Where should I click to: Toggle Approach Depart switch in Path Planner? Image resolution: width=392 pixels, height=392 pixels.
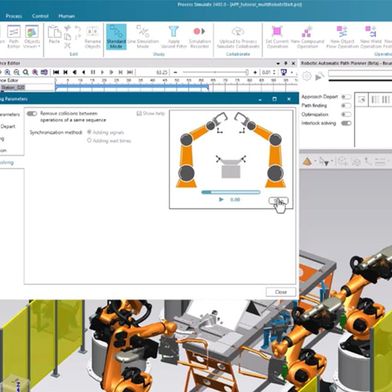tap(346, 97)
